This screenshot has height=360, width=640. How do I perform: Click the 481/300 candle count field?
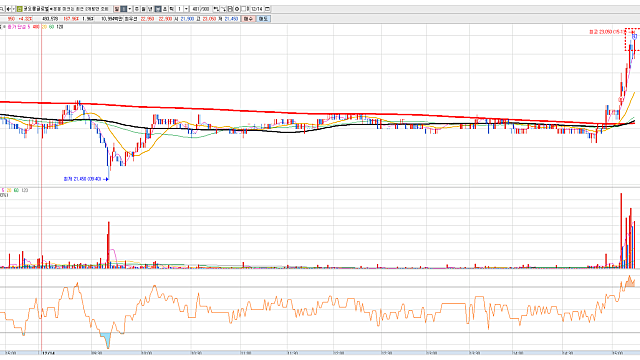(x=201, y=9)
